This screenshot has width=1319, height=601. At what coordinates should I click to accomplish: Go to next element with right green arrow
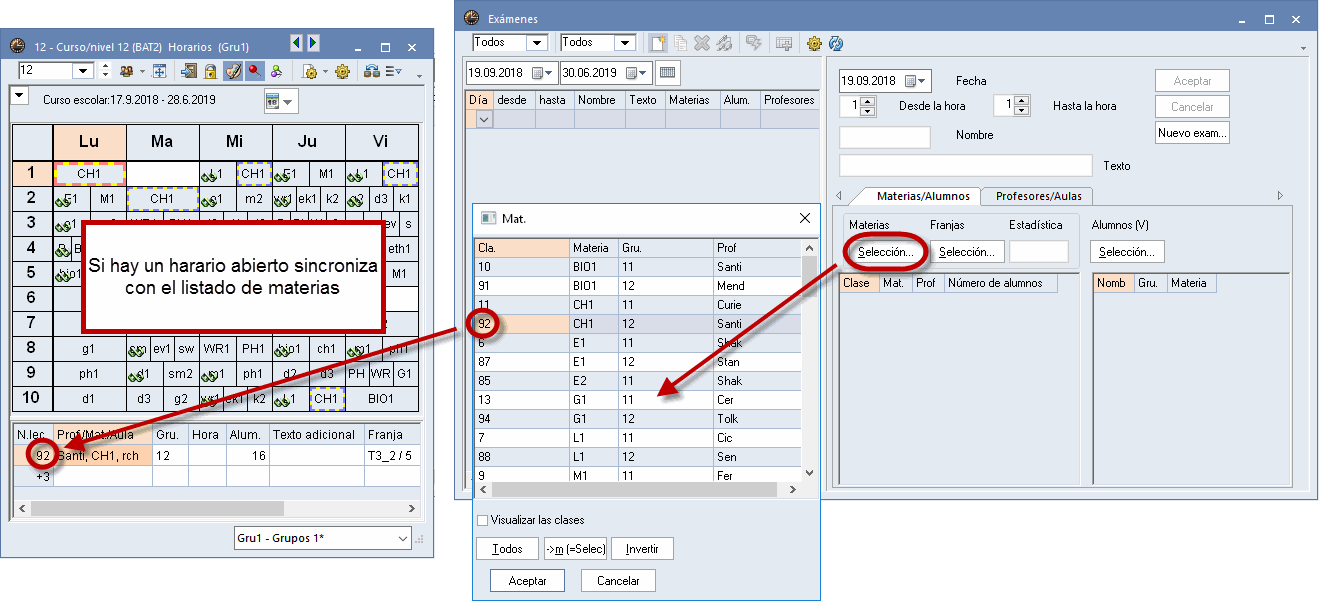pos(313,43)
